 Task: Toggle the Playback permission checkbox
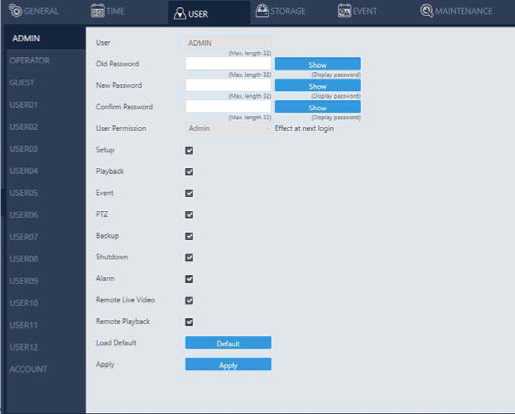click(x=189, y=172)
